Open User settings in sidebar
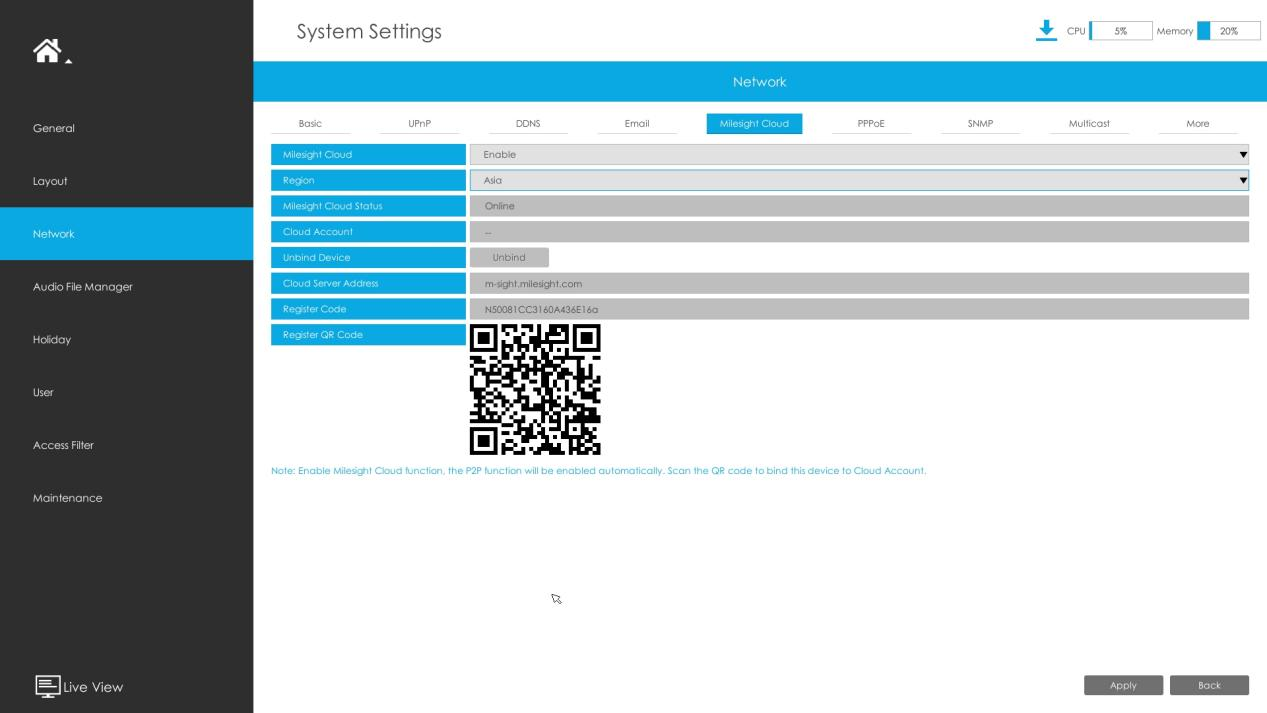Screen dimensions: 1267x713 (126, 392)
